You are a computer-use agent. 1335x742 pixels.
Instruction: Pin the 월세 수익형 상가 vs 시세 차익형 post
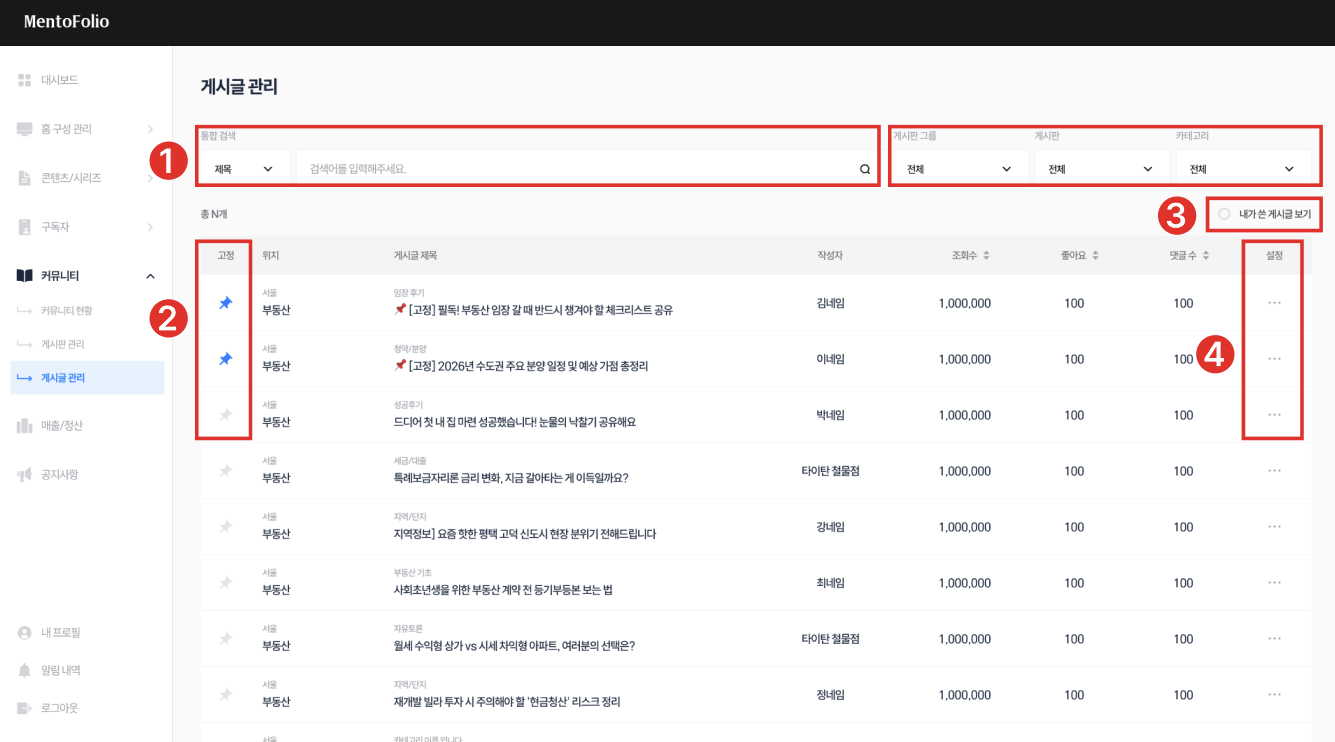pyautogui.click(x=226, y=639)
